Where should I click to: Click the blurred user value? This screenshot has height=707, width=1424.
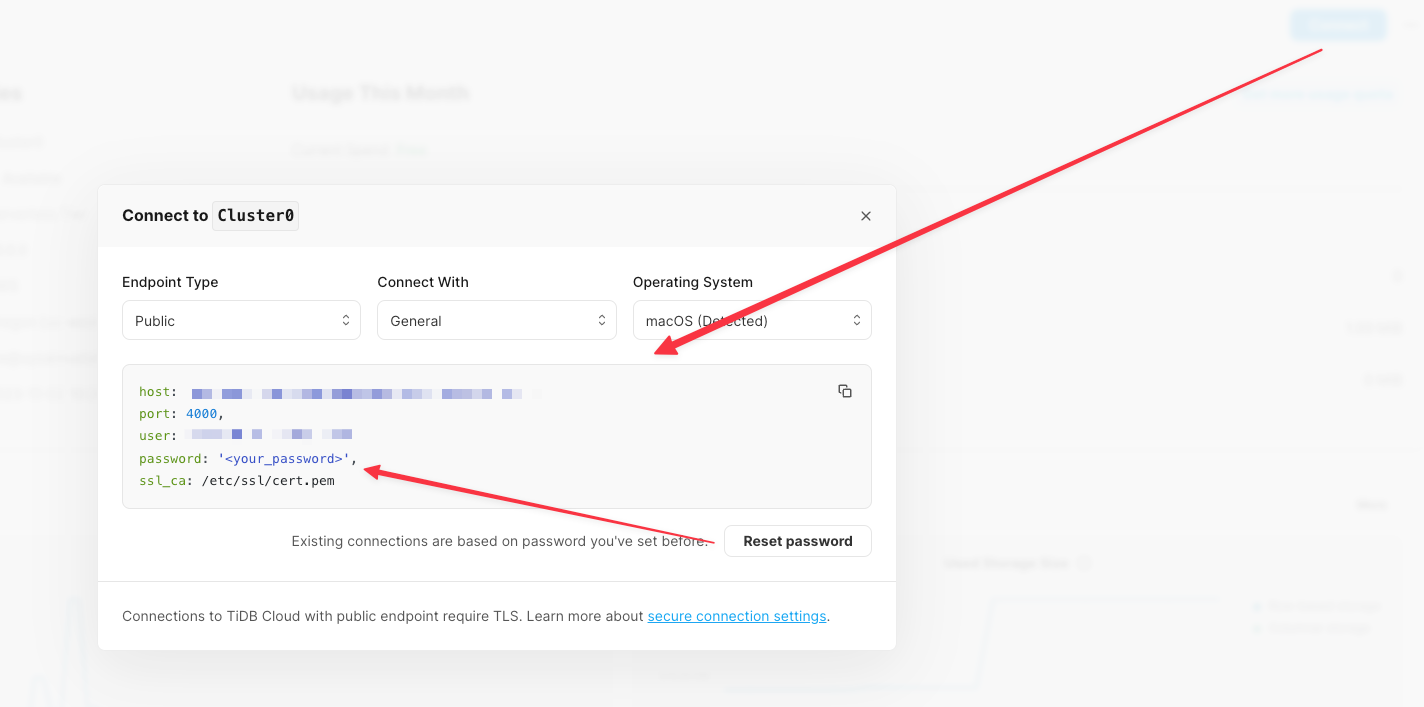tap(270, 435)
